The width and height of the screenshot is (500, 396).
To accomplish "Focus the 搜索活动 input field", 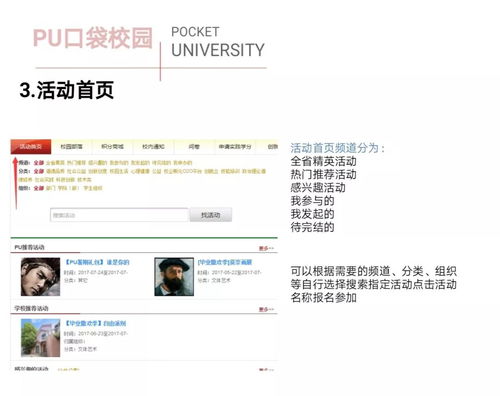I will tap(119, 215).
